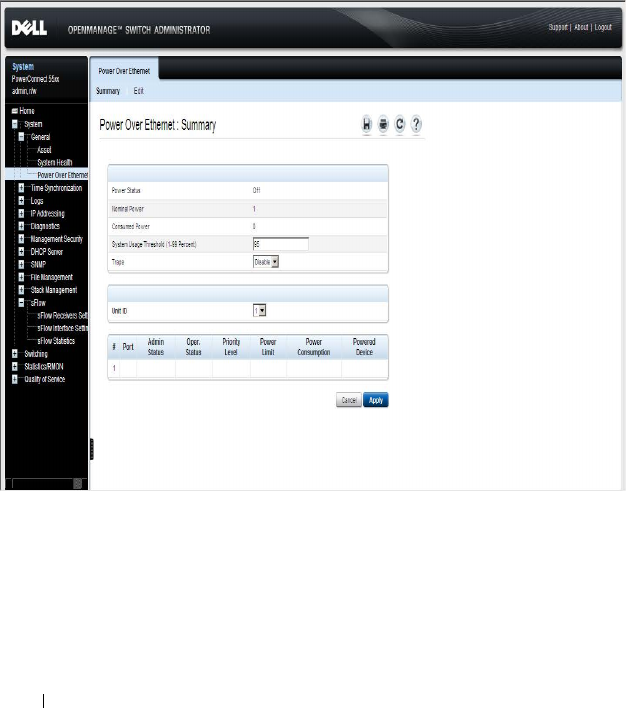The width and height of the screenshot is (641, 708).
Task: Click the Oper. Status column header
Action: (194, 347)
